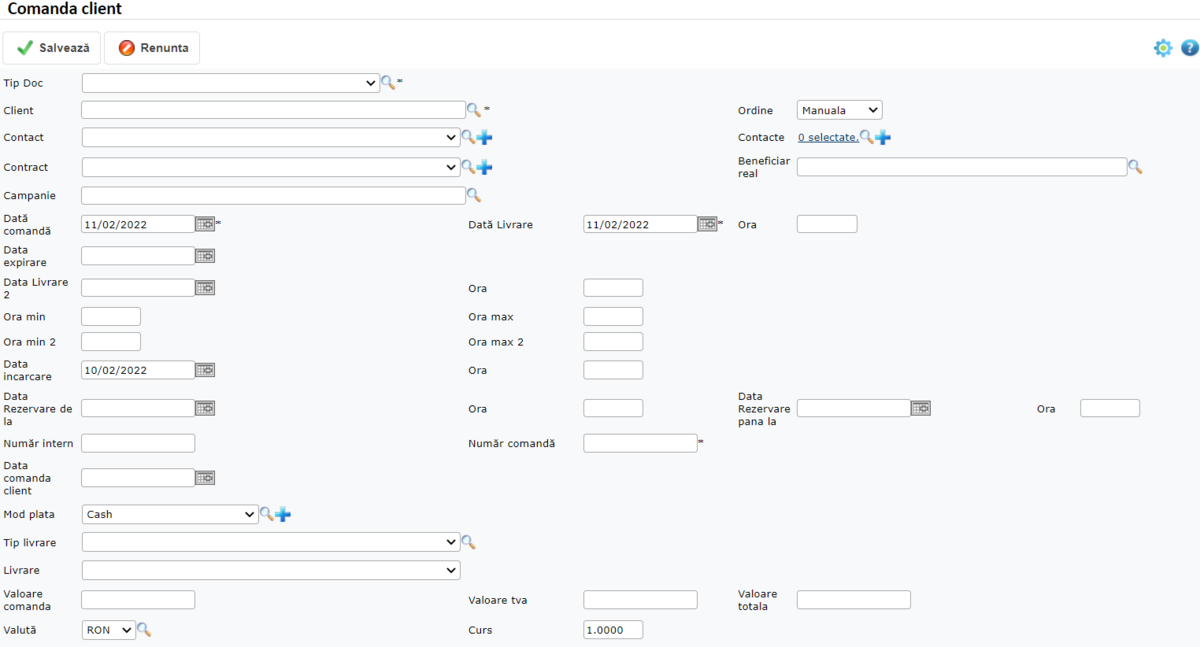Expand the Tip Doc dropdown
This screenshot has width=1200, height=647.
[230, 83]
